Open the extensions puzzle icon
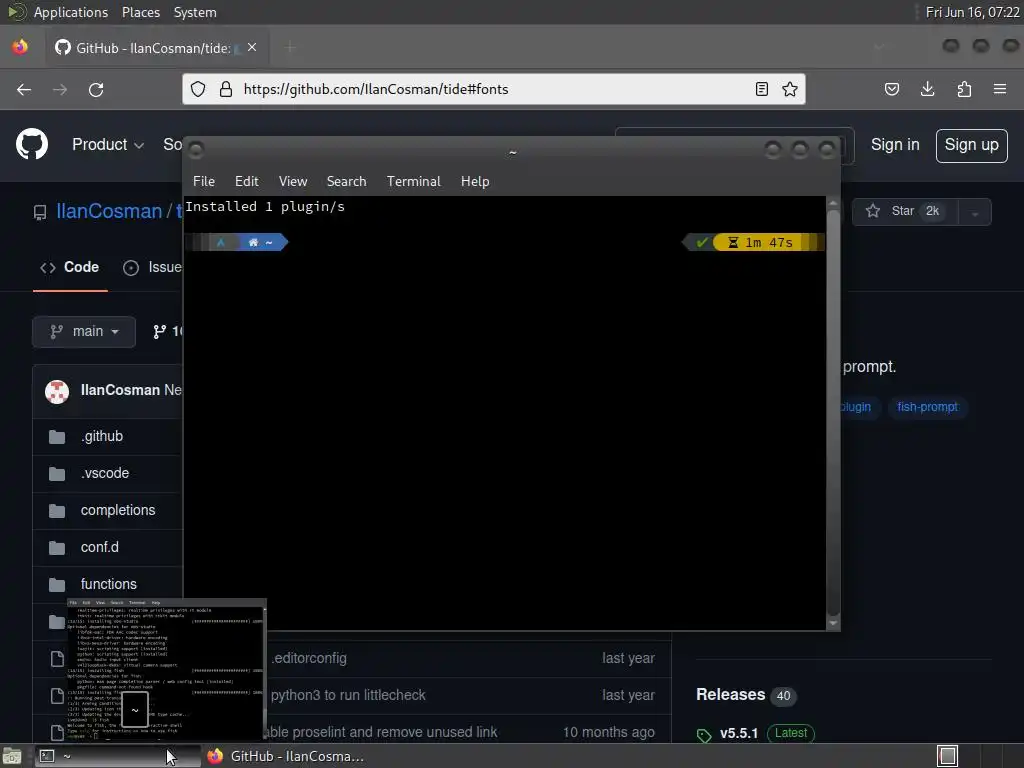1024x768 pixels. (964, 89)
